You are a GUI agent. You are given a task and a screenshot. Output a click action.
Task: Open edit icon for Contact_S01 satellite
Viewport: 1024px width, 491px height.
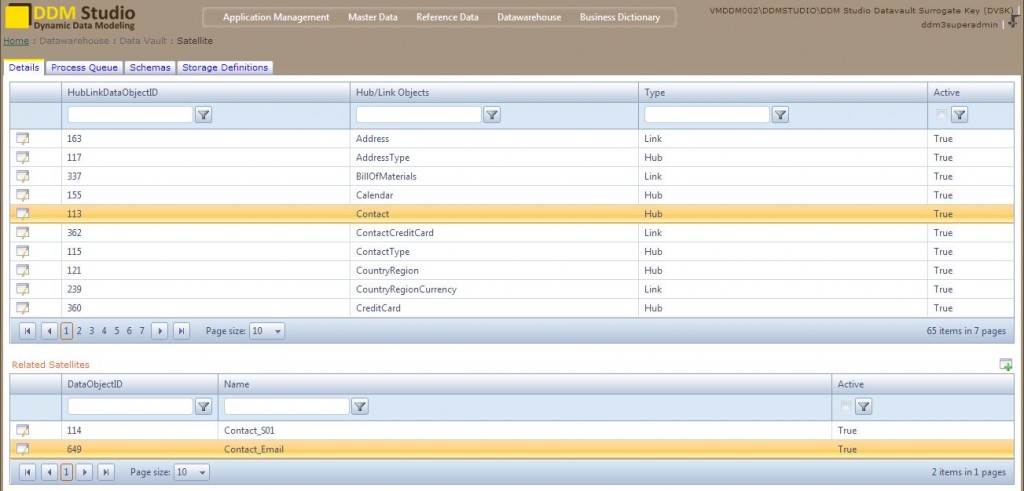23,430
